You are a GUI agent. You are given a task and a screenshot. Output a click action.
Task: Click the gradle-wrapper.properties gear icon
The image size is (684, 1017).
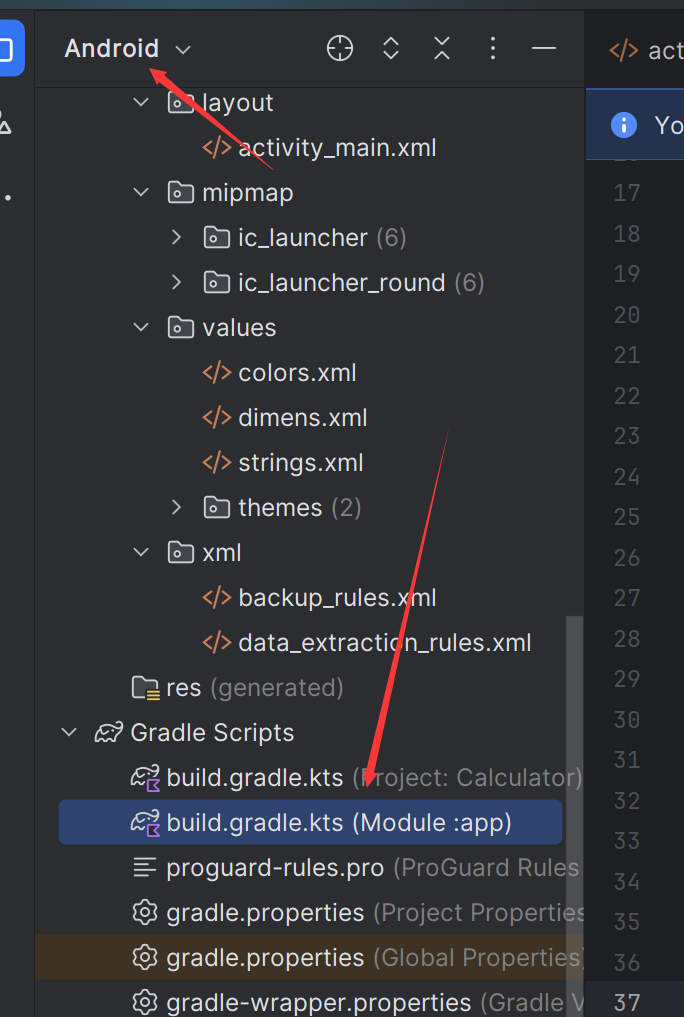(145, 1003)
